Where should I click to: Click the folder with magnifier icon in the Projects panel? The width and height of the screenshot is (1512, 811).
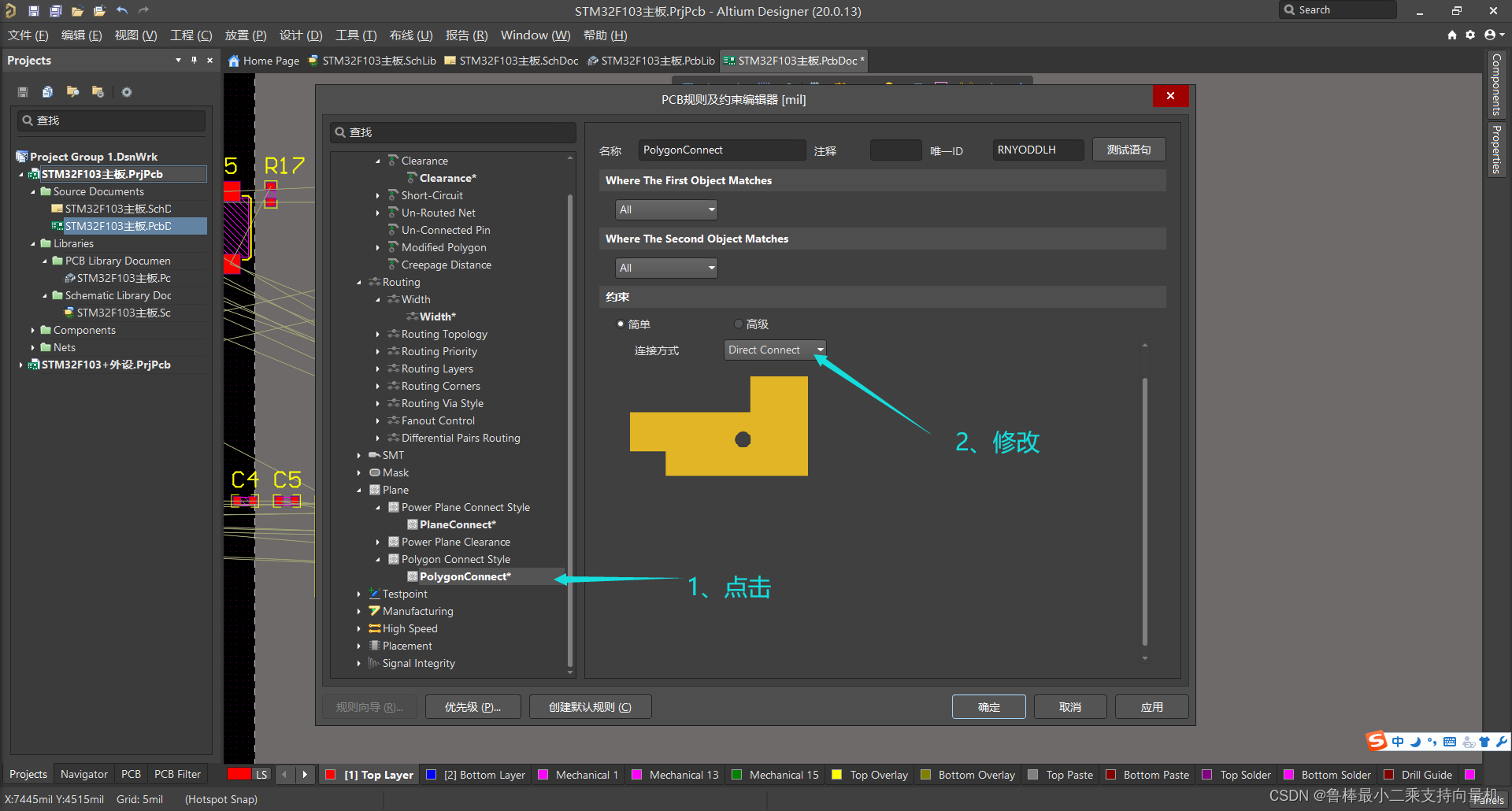pos(72,92)
